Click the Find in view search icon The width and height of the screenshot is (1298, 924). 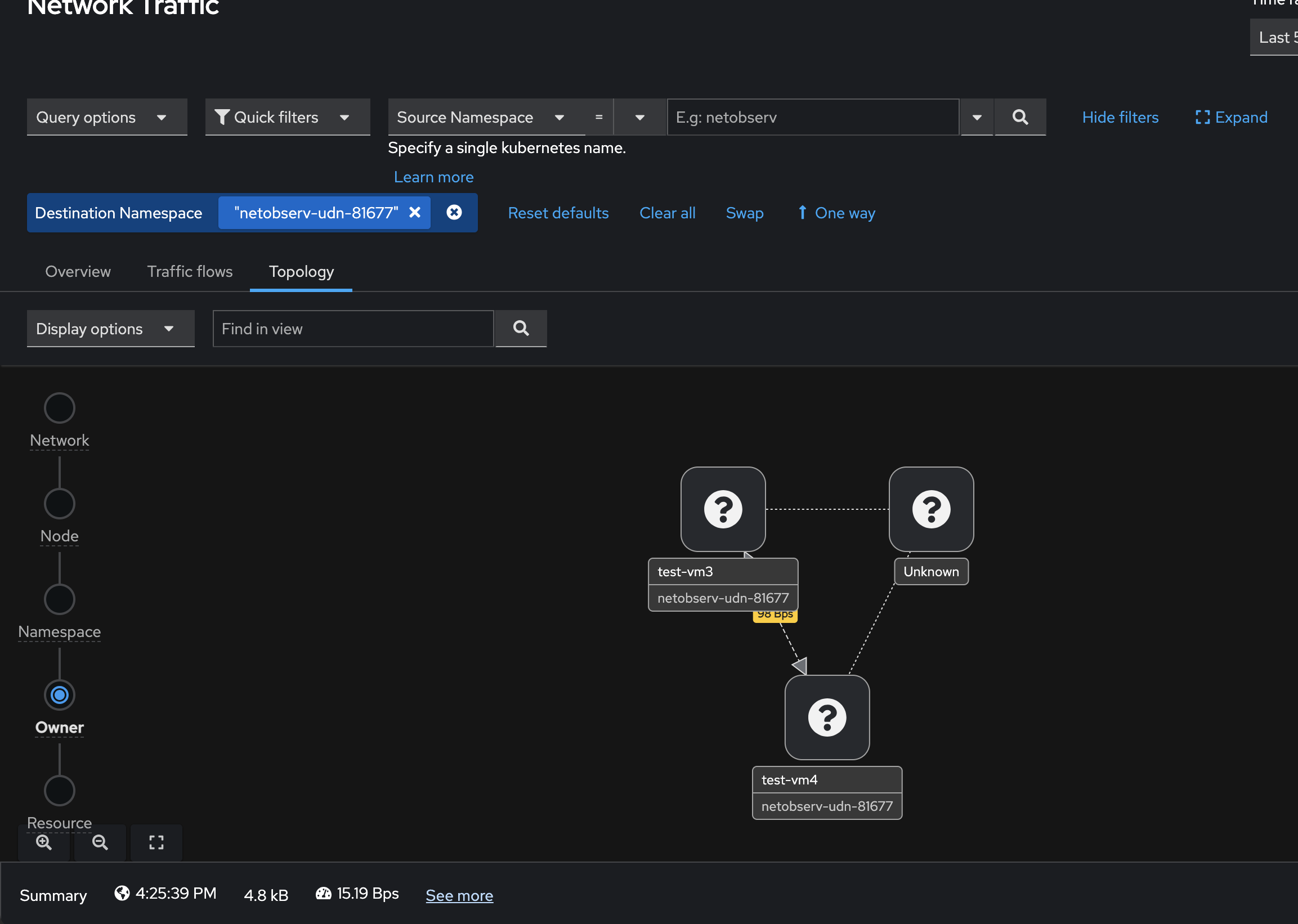pos(521,328)
